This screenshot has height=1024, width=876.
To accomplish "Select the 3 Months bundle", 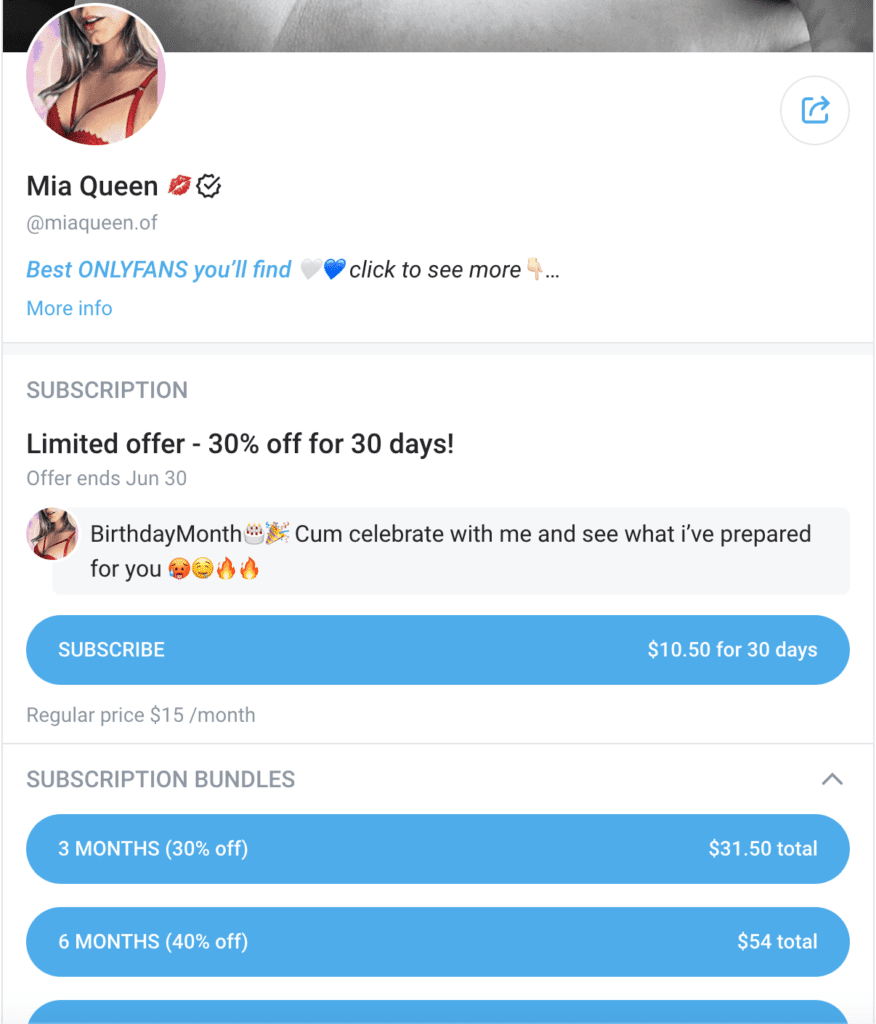I will point(437,849).
